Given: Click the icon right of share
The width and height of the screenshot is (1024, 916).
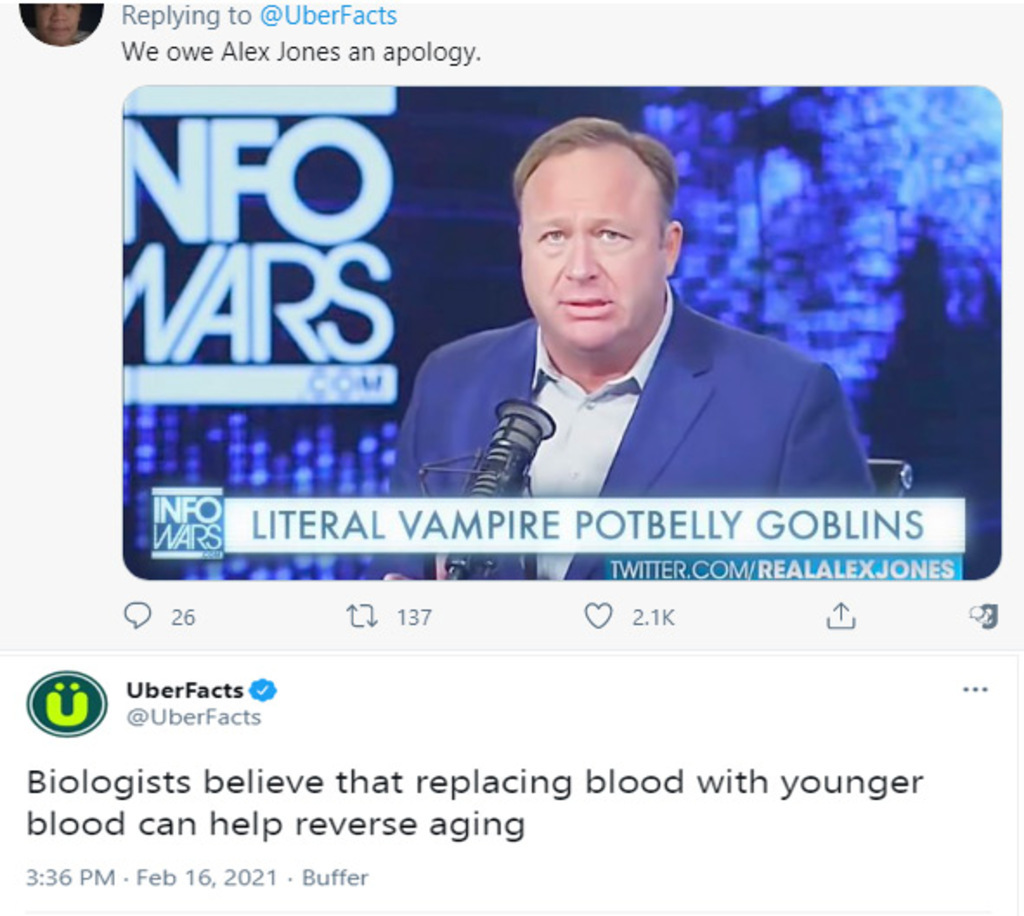Looking at the screenshot, I should pos(984,616).
